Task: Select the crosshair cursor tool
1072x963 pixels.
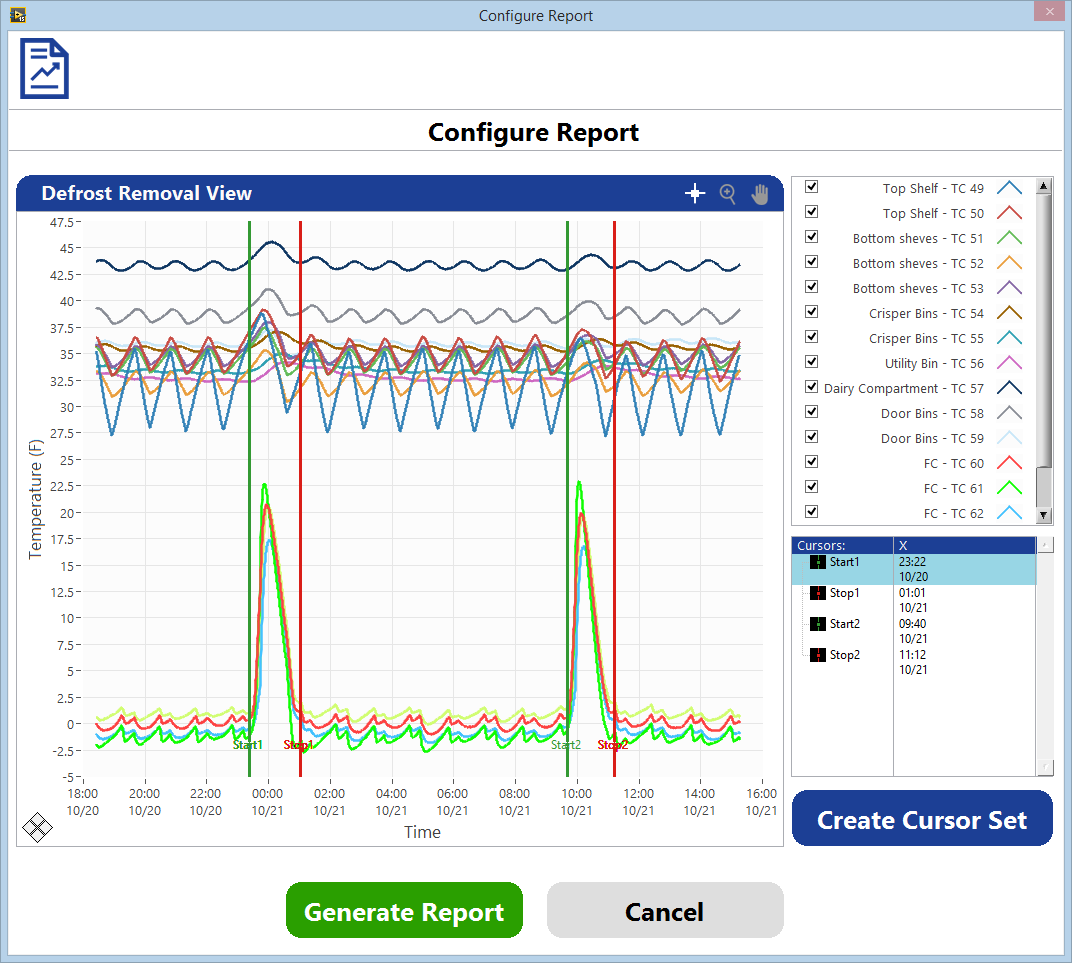Action: point(695,193)
